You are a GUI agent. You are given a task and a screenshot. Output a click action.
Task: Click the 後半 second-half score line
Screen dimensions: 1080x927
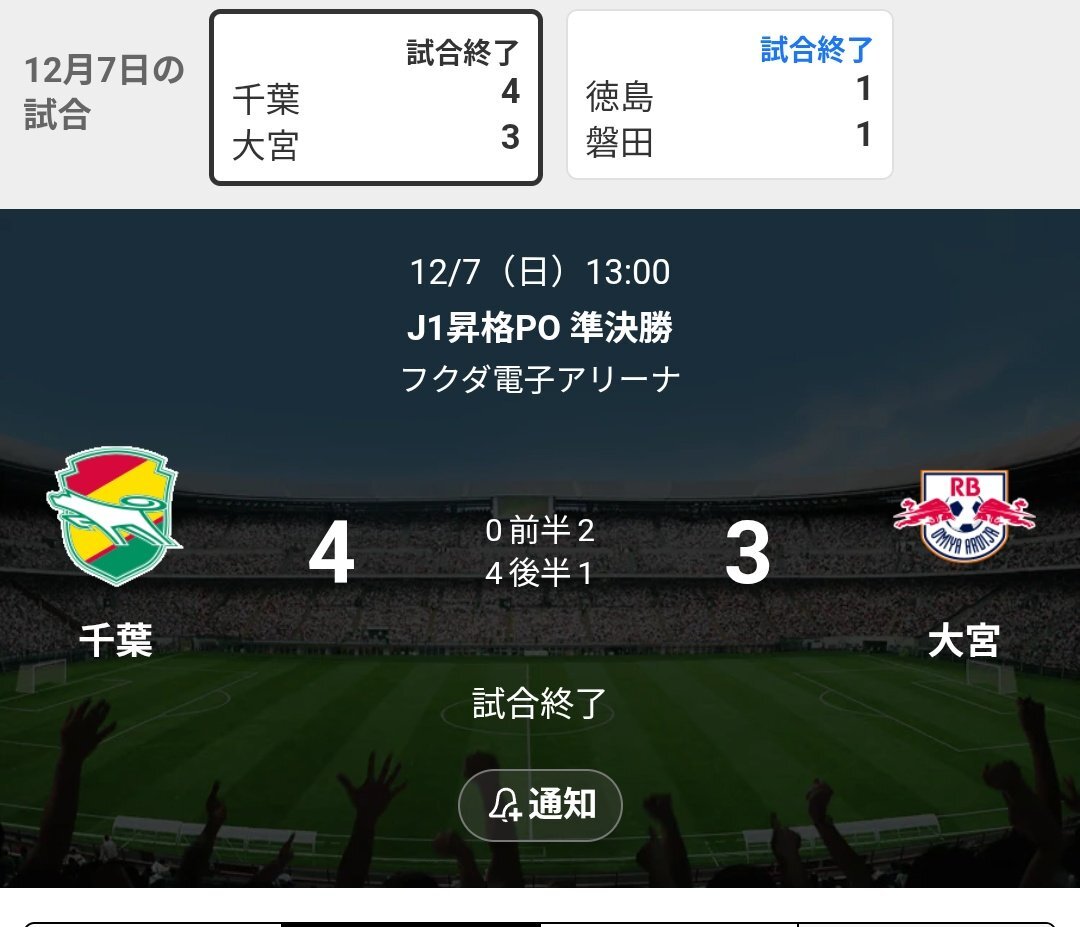click(x=540, y=573)
